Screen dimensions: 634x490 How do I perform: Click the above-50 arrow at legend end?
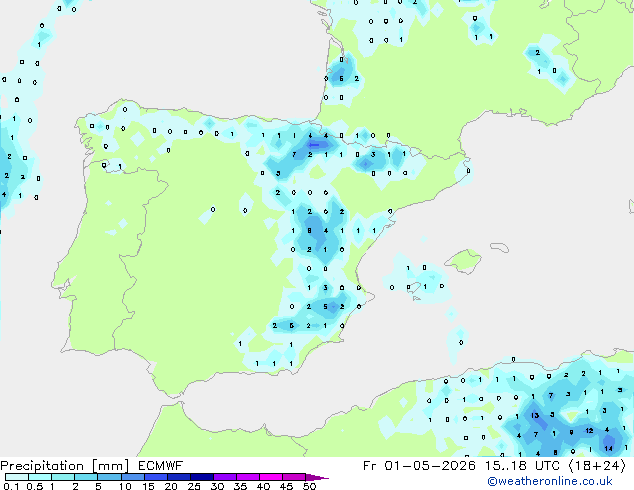(317, 477)
